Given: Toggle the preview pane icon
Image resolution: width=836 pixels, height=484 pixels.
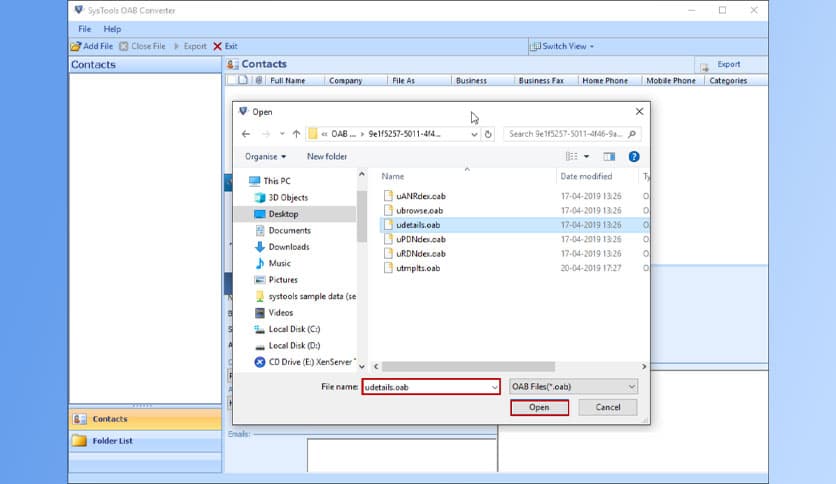Looking at the screenshot, I should (x=609, y=156).
